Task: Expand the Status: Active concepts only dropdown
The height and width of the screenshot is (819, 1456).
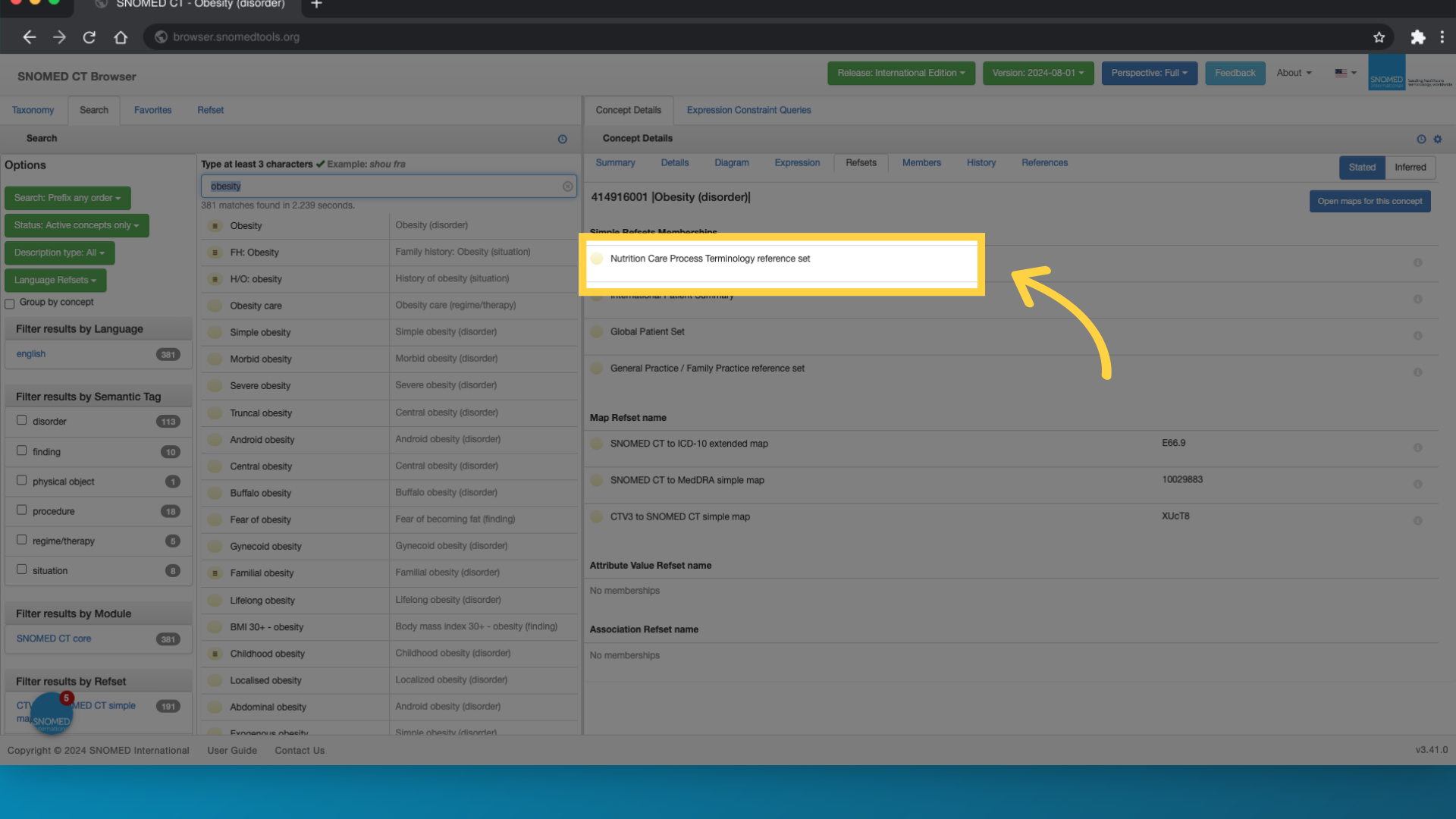Action: click(77, 225)
